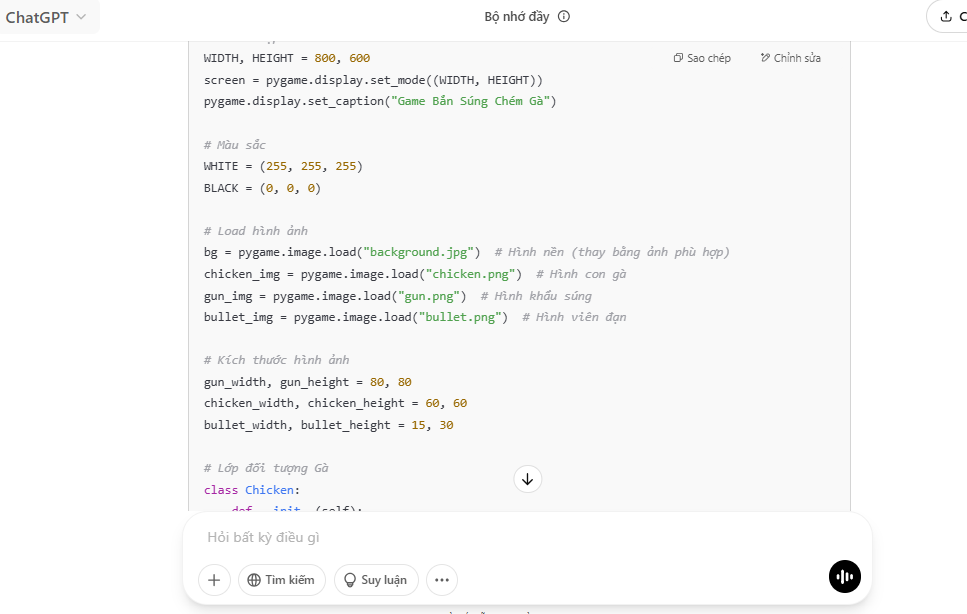Viewport: 967px width, 614px height.
Task: Click the info icon beside Bộ nhớ đầy
Action: [x=564, y=17]
